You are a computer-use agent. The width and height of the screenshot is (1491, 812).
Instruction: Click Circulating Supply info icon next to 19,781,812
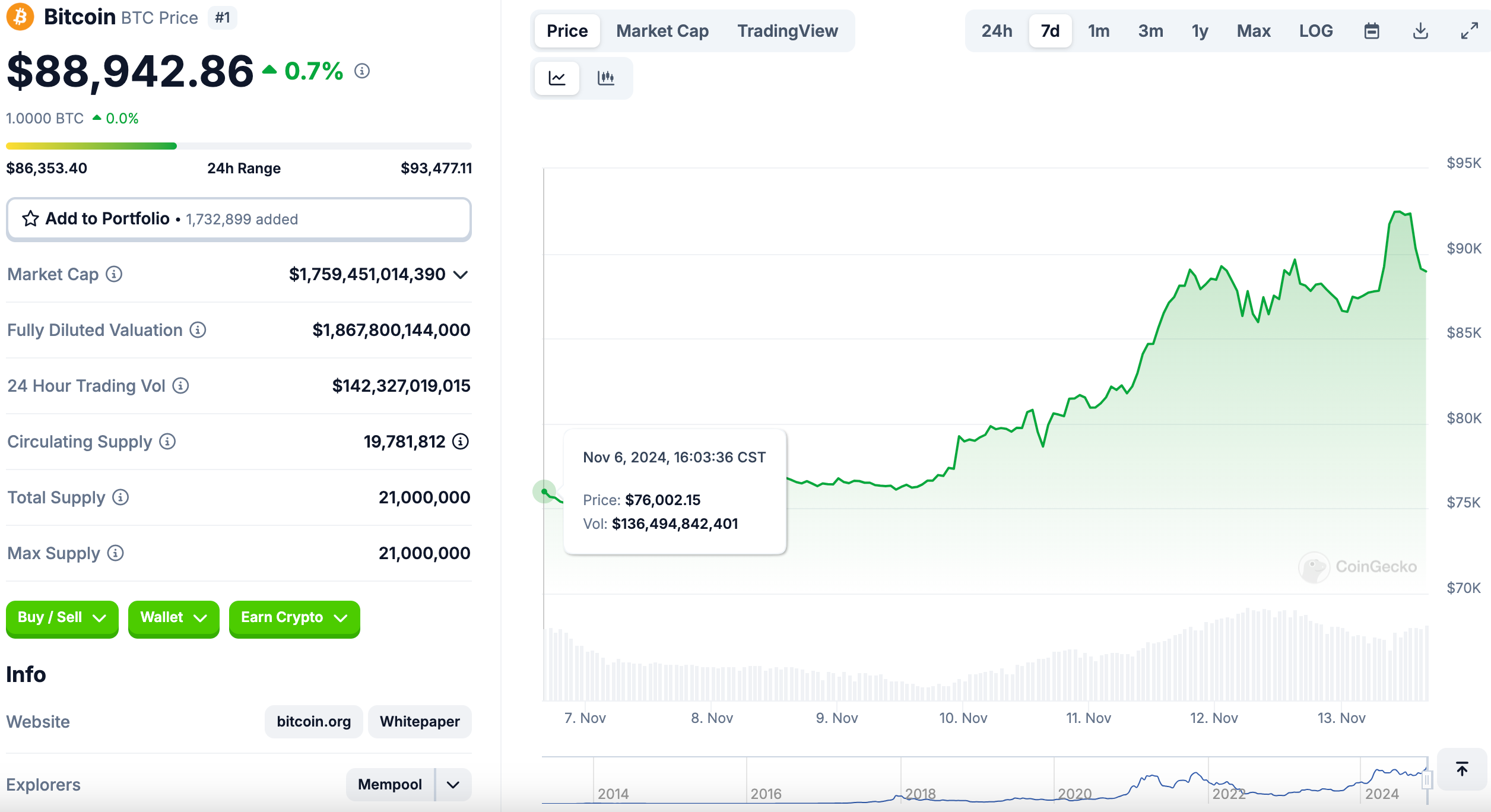pos(461,442)
